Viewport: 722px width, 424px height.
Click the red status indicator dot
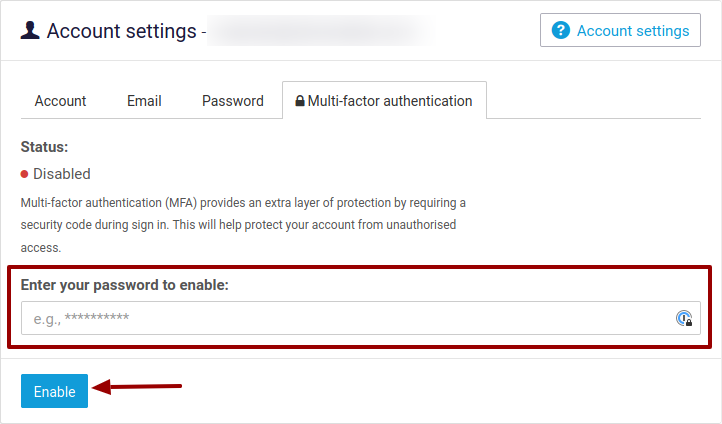(x=24, y=174)
